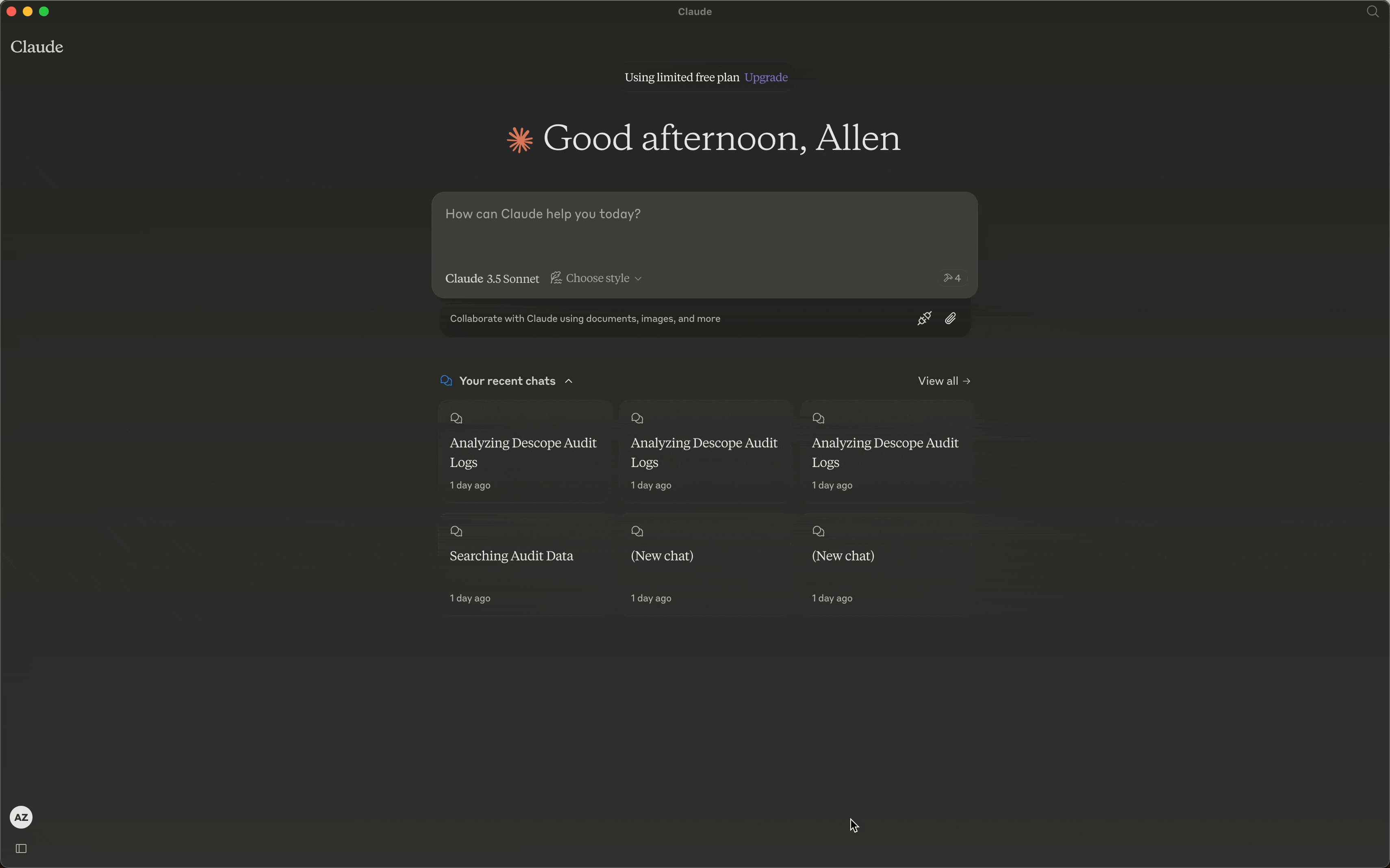1390x868 pixels.
Task: Open the Claude 3.5 Sonnet model selector
Action: click(492, 279)
